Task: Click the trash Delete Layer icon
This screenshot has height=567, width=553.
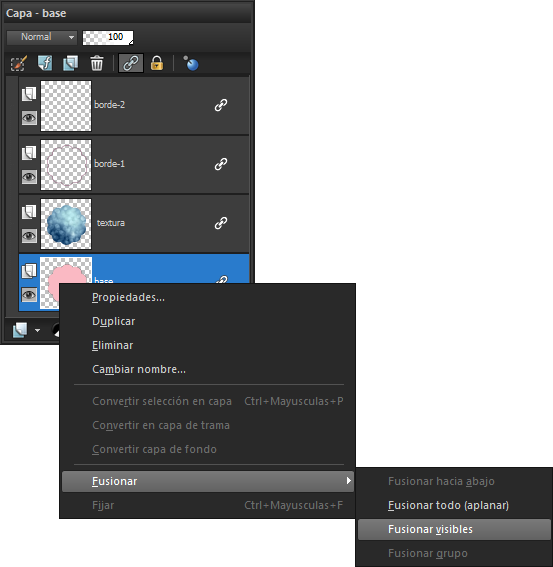Action: pos(97,64)
